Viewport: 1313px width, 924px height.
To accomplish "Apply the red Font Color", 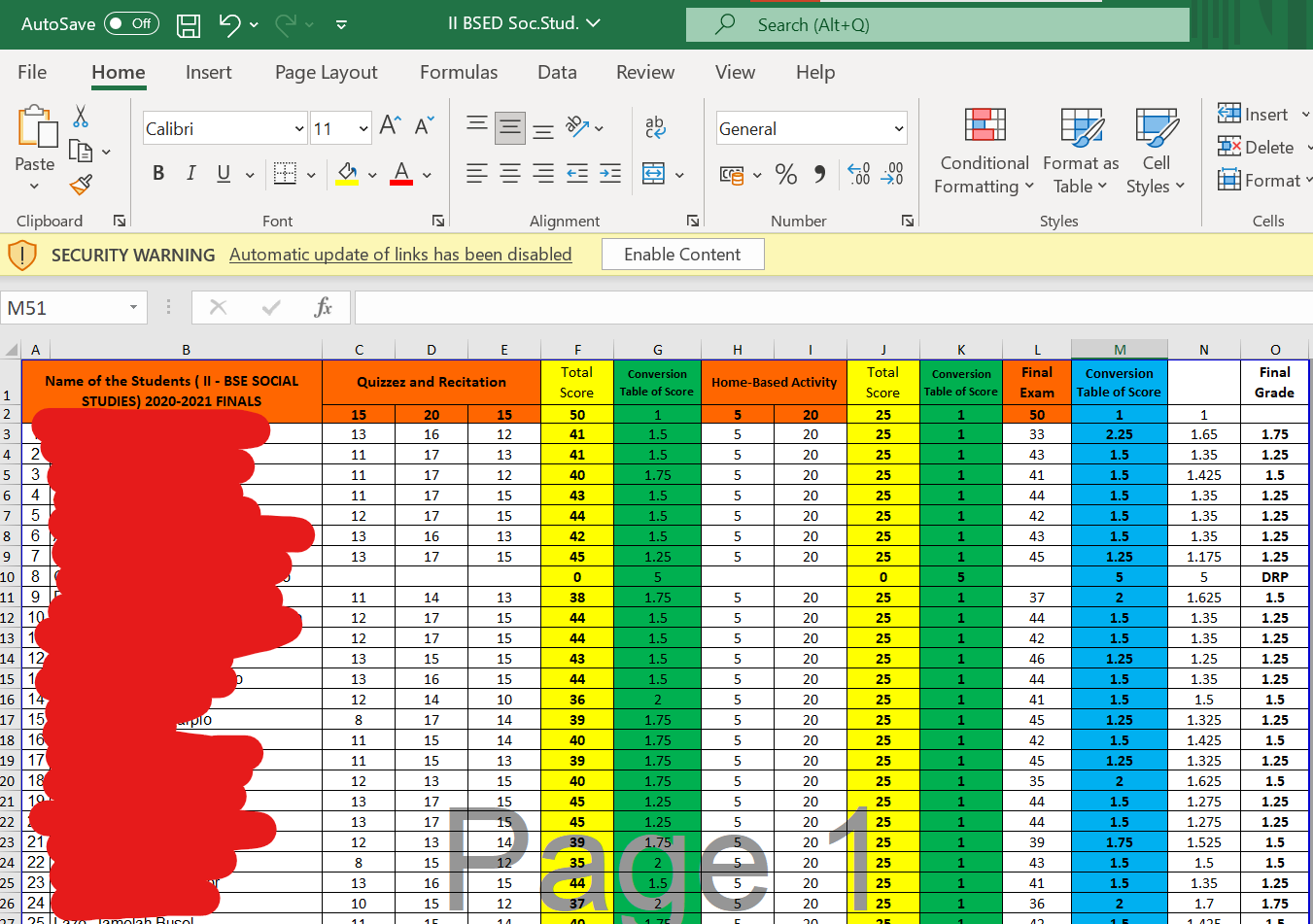I will point(401,174).
